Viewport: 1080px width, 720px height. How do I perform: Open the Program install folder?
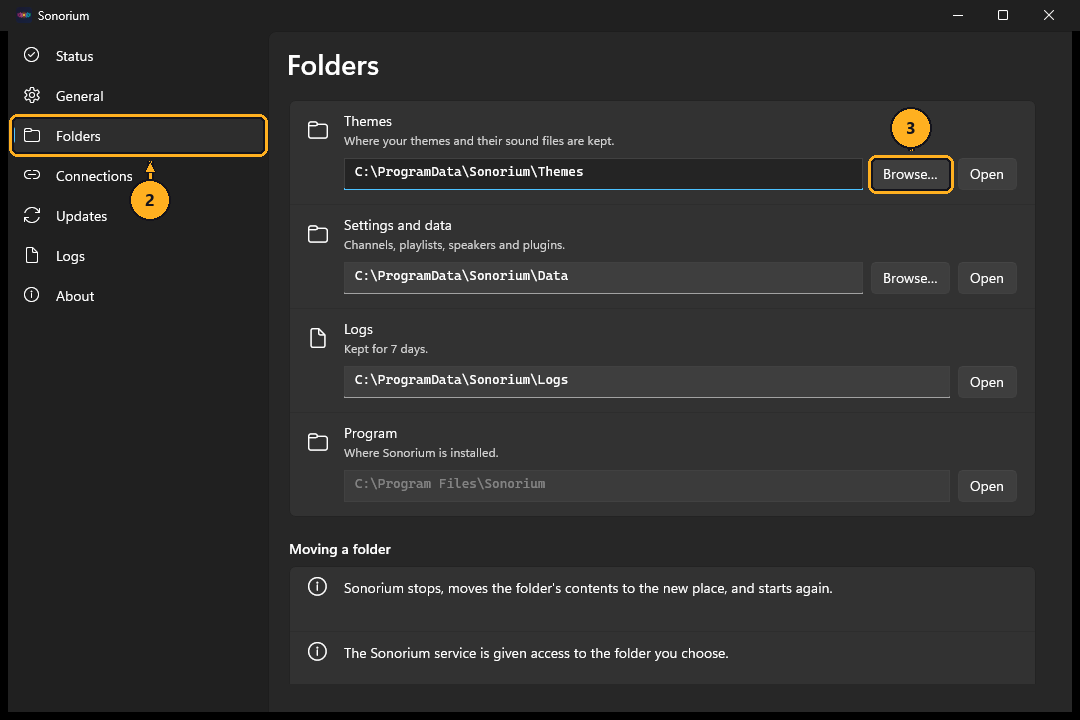(986, 486)
